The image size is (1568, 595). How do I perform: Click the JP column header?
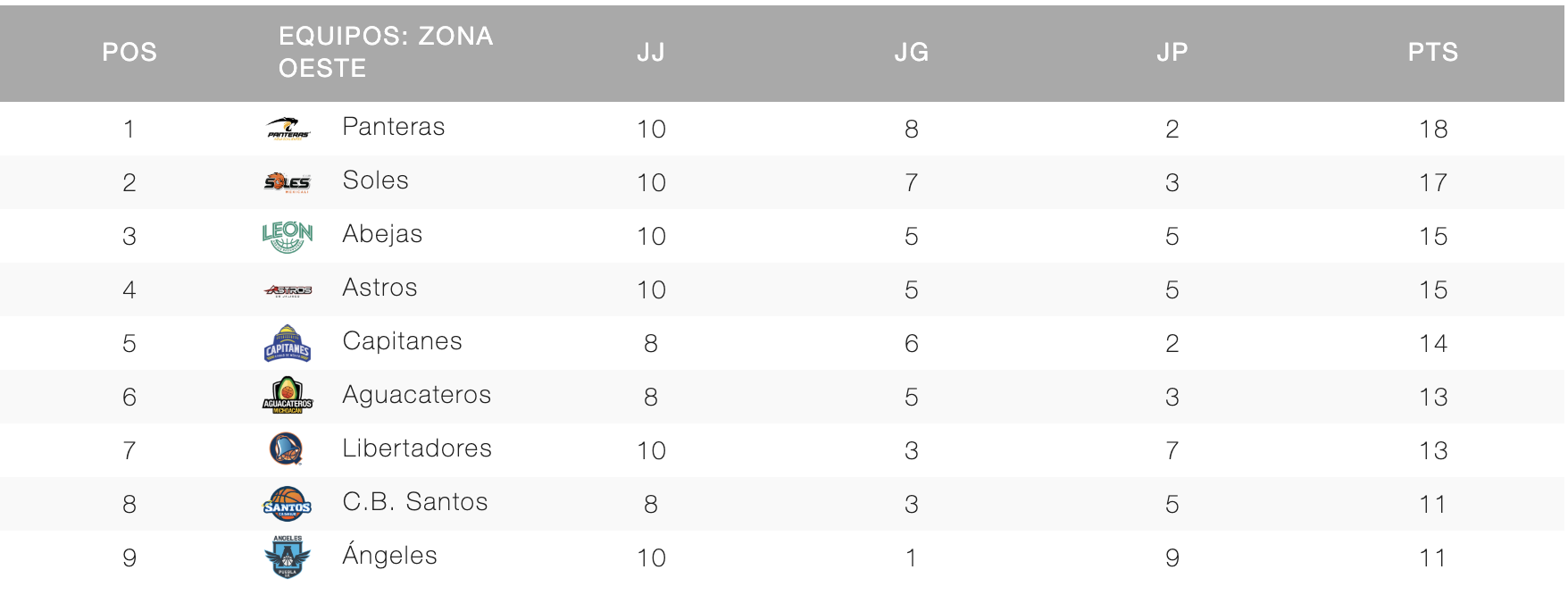1172,53
